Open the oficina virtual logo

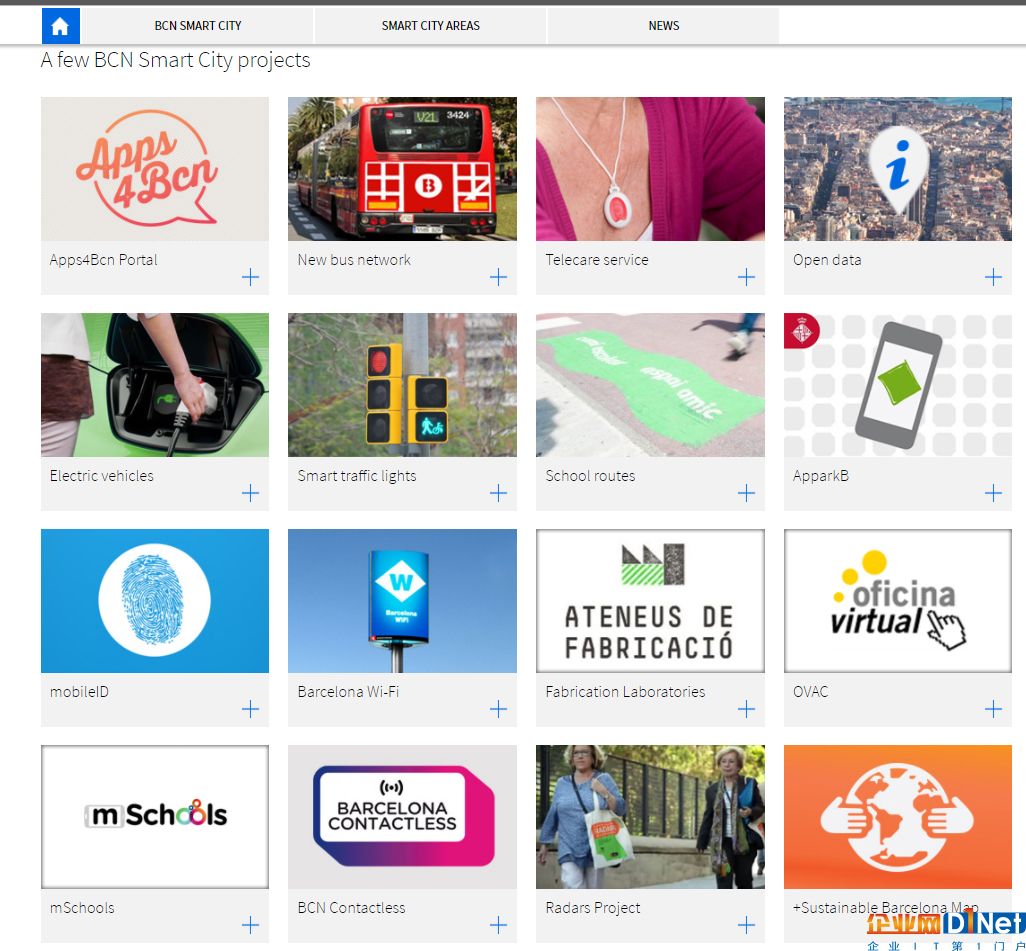pyautogui.click(x=898, y=601)
